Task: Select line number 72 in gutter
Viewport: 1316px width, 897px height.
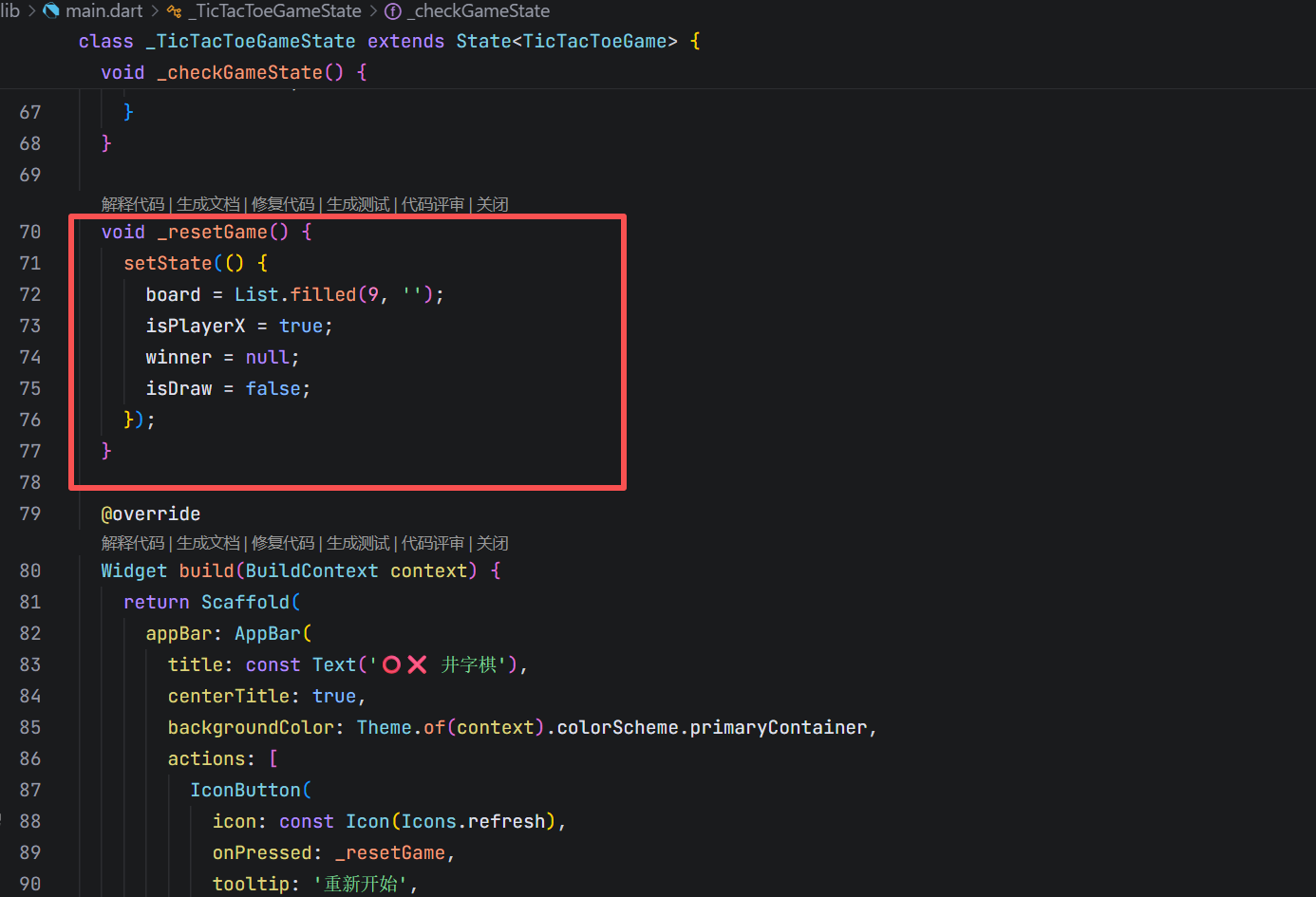Action: tap(30, 295)
